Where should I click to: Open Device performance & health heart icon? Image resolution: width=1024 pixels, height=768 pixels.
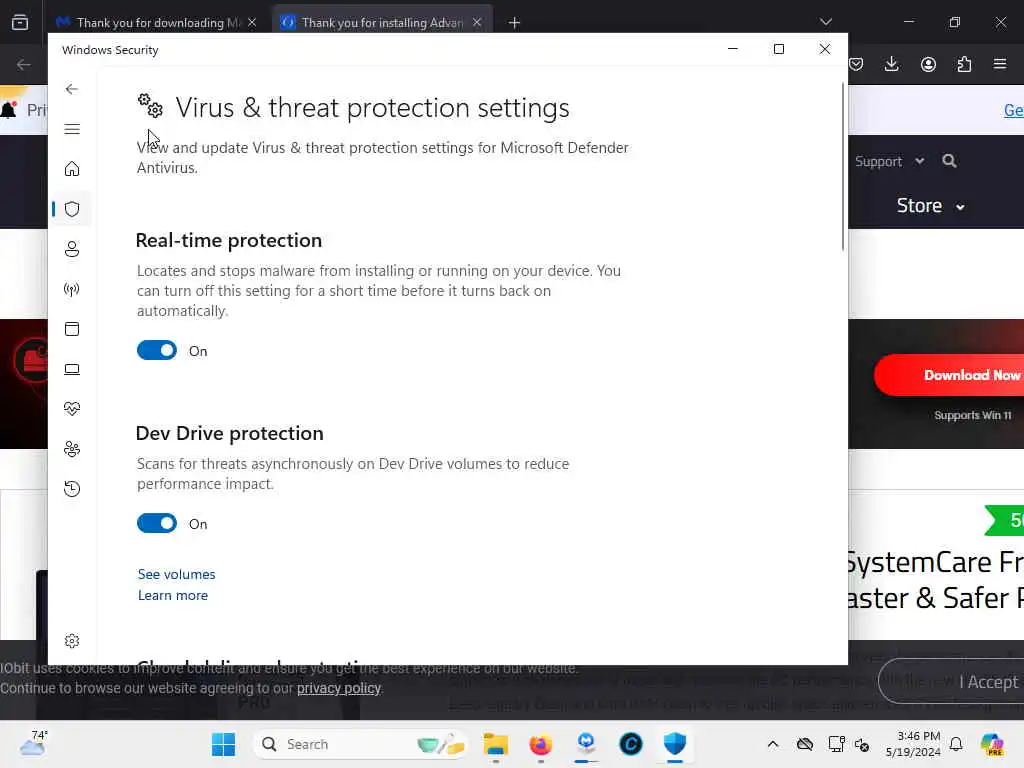click(72, 409)
